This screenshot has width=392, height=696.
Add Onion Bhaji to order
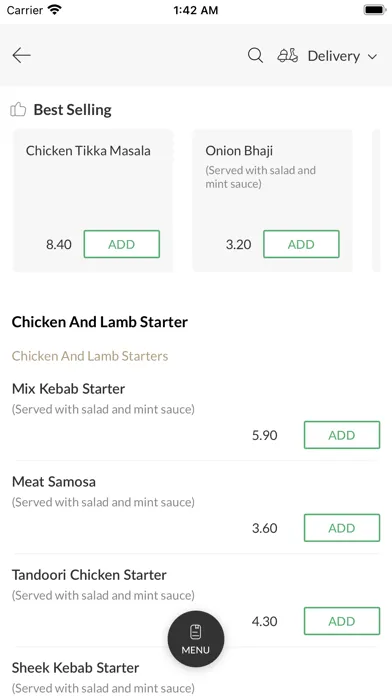click(x=301, y=244)
